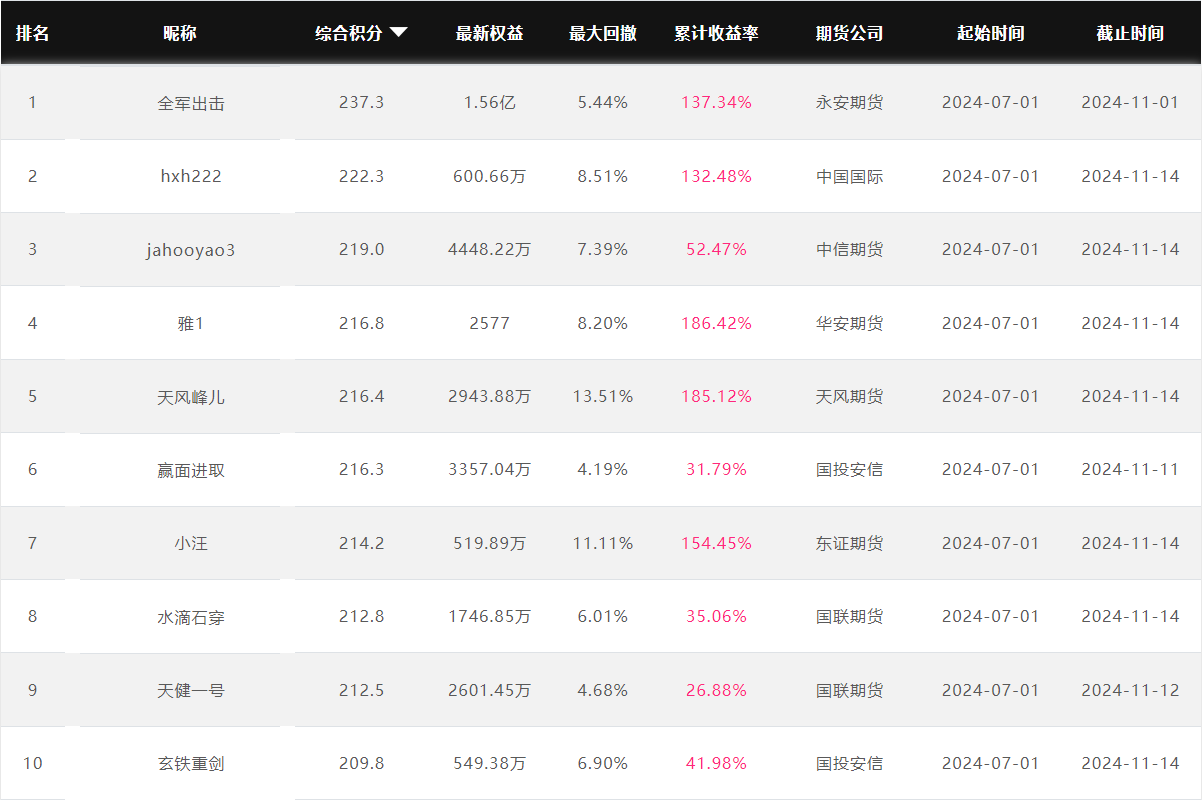Click the 最大回撤 column header
This screenshot has height=800, width=1202.
[603, 33]
